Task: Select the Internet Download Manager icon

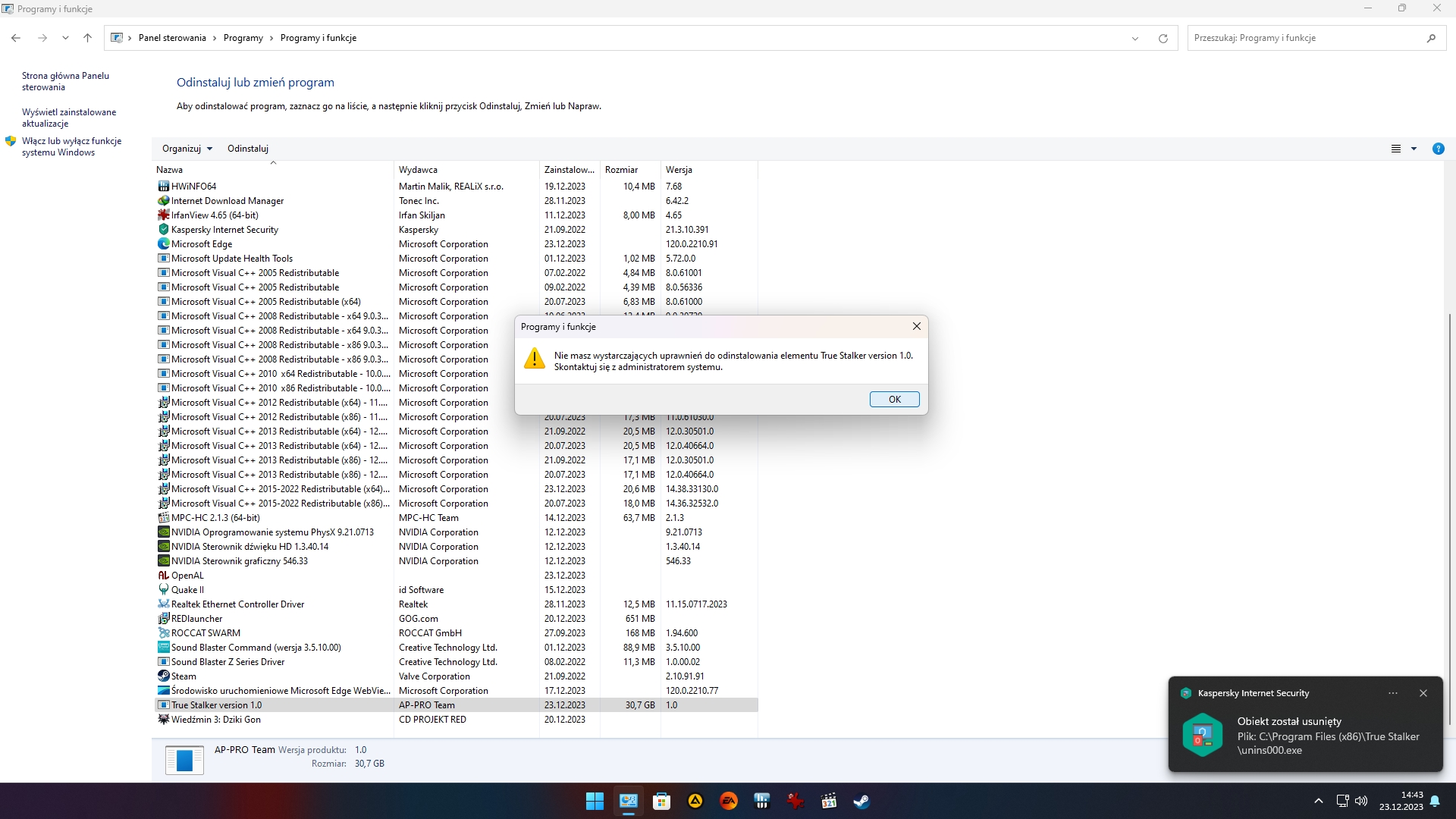Action: (x=163, y=201)
